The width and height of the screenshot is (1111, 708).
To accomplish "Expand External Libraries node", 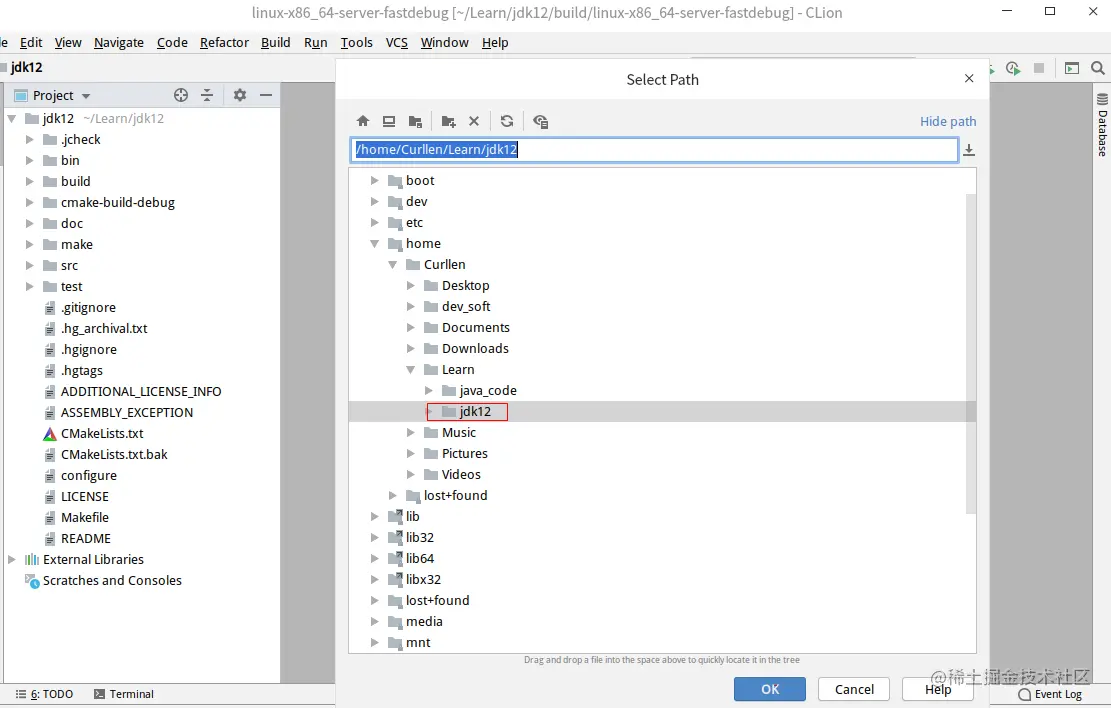I will (x=11, y=559).
